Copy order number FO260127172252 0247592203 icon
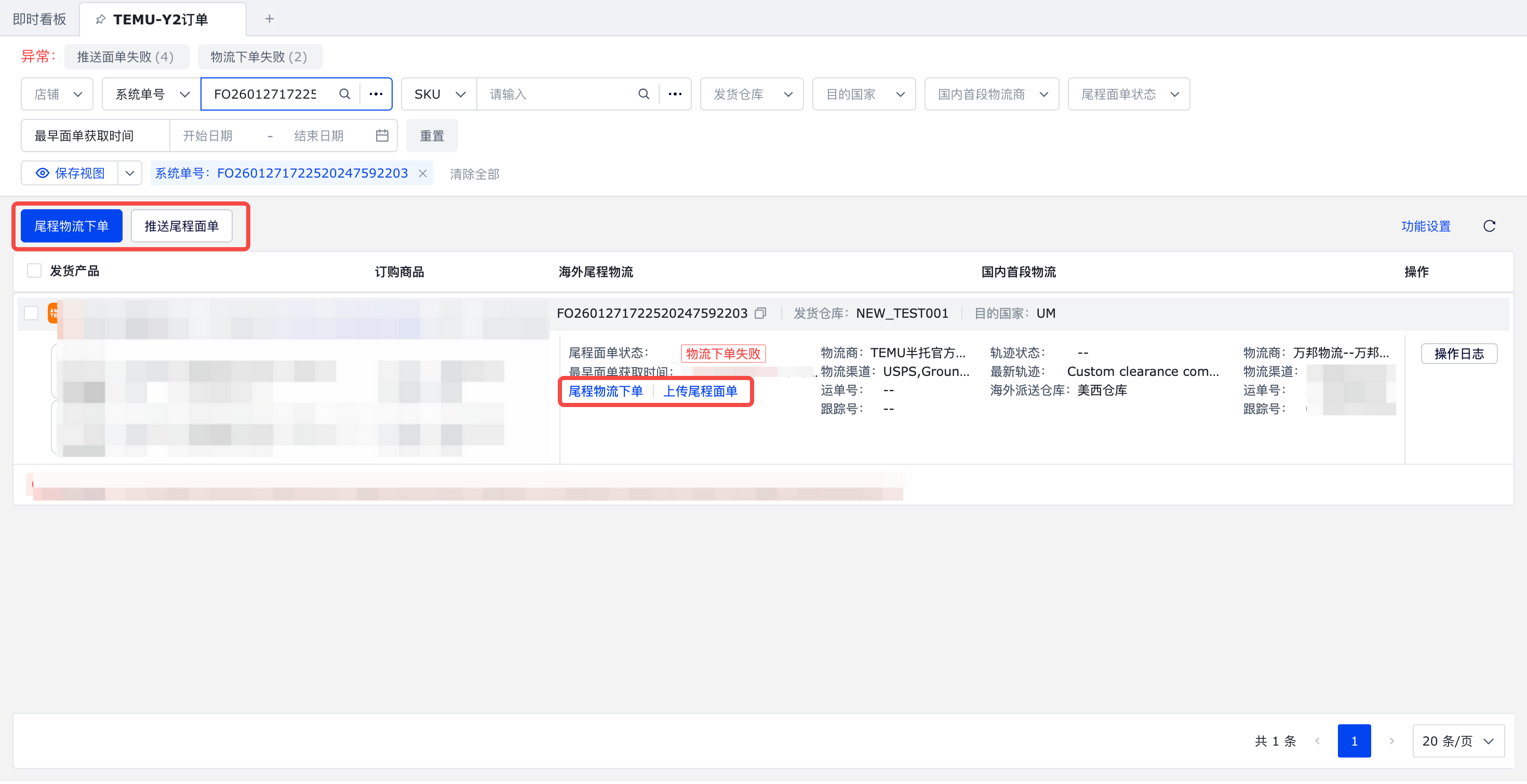1527x784 pixels. pyautogui.click(x=760, y=314)
